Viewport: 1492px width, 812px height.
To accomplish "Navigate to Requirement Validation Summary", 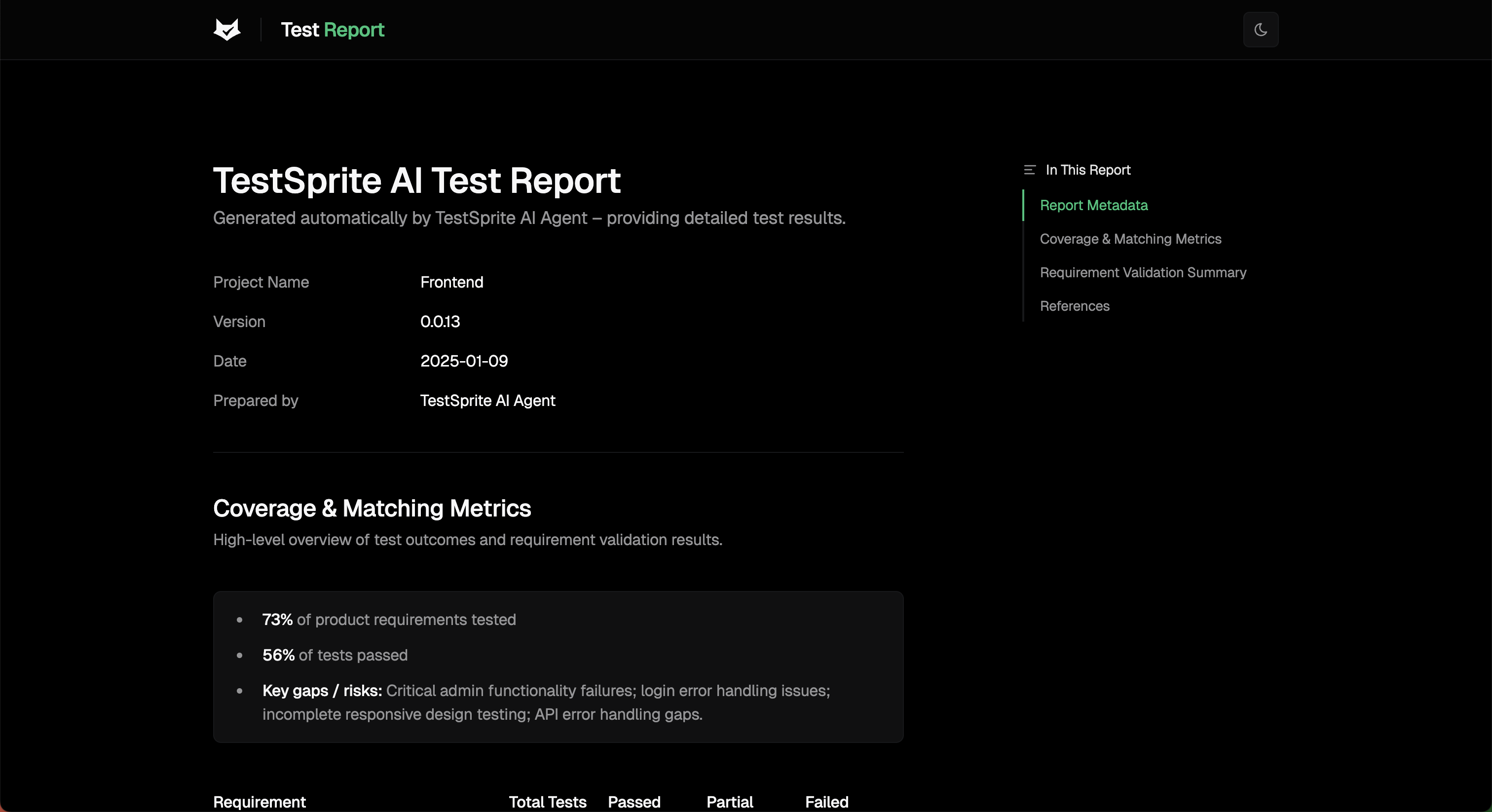I will coord(1143,272).
